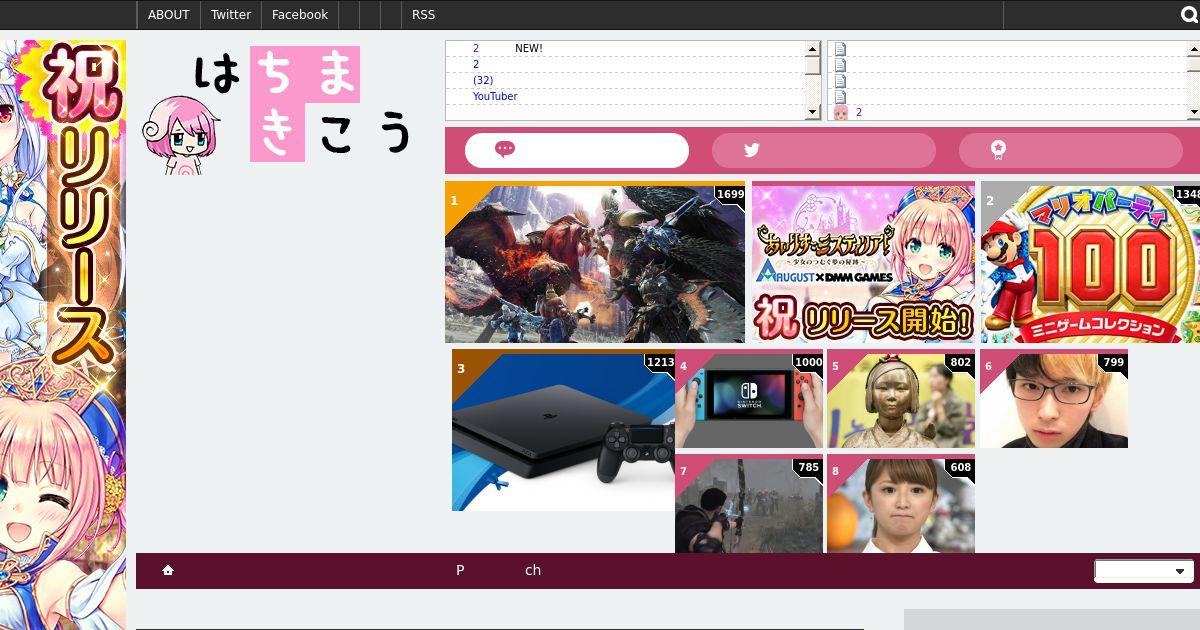This screenshot has height=630, width=1200.
Task: Click the 802 comment count badge
Action: [961, 363]
